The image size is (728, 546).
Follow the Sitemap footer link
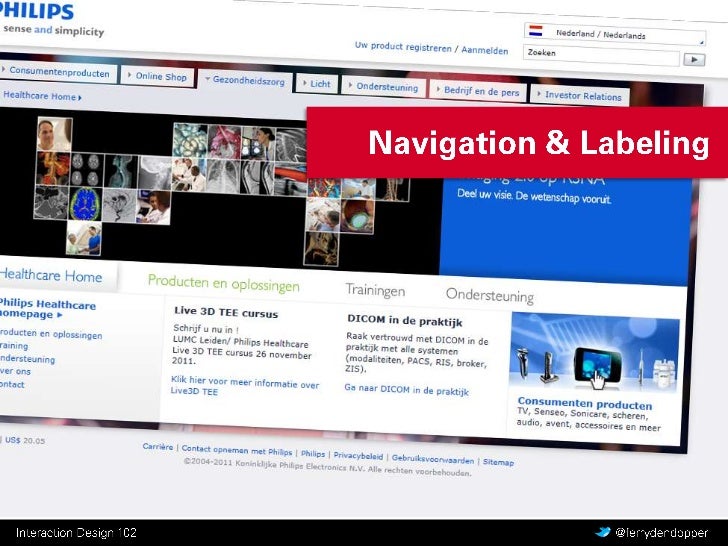(498, 462)
